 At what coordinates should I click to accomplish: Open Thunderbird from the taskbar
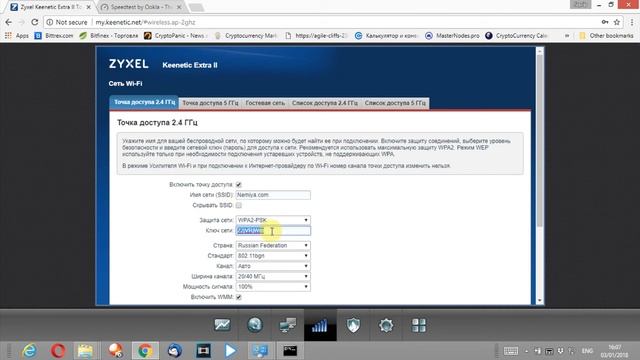pyautogui.click(x=174, y=351)
